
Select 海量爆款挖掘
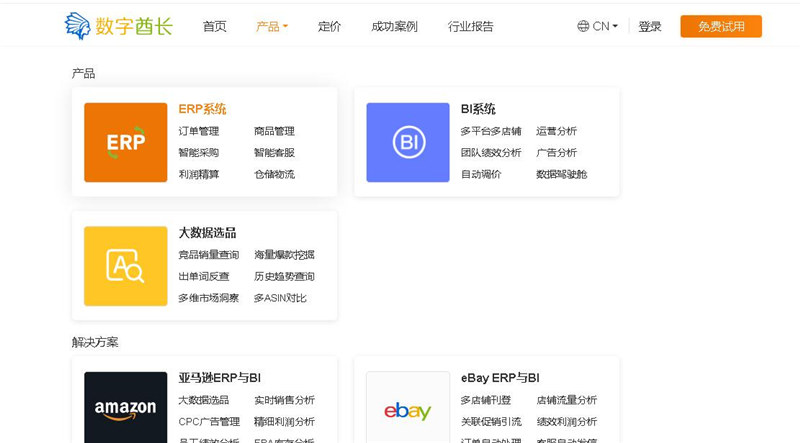coord(285,255)
